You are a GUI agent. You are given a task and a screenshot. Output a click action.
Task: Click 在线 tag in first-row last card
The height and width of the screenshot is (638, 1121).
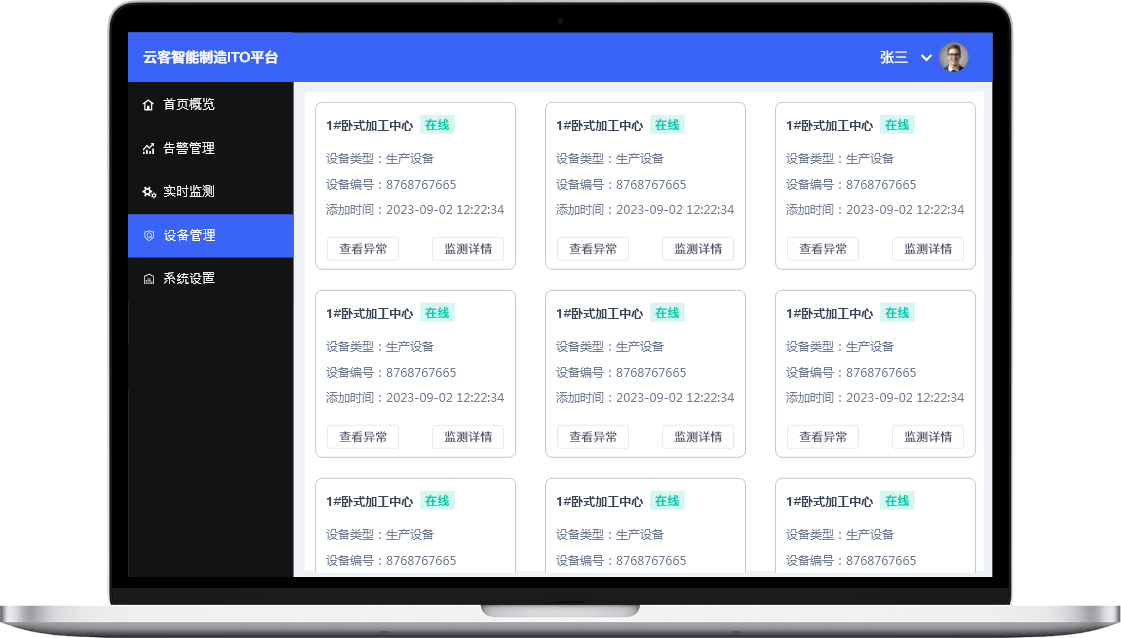click(897, 125)
